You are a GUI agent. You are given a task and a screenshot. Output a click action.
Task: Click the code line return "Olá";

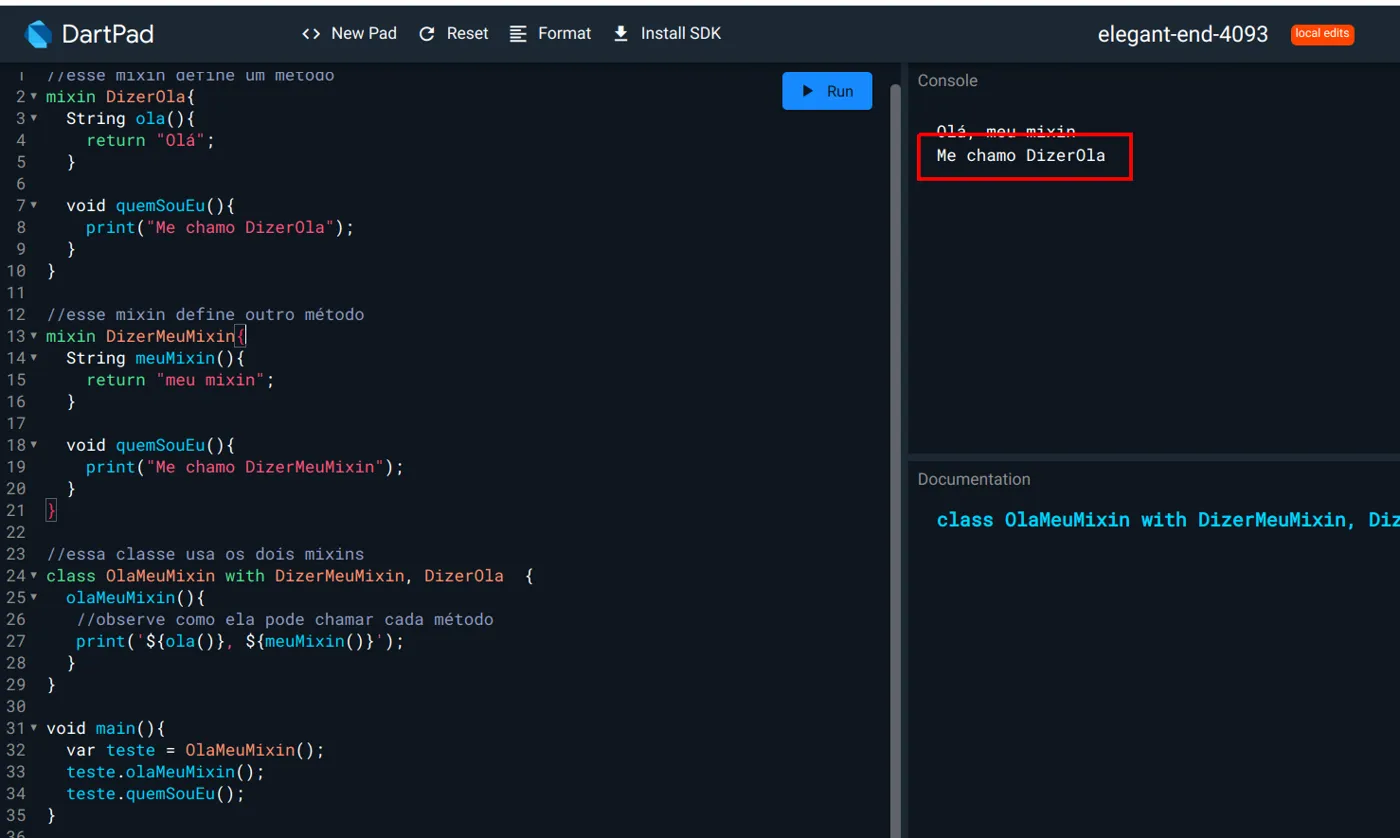click(x=151, y=140)
